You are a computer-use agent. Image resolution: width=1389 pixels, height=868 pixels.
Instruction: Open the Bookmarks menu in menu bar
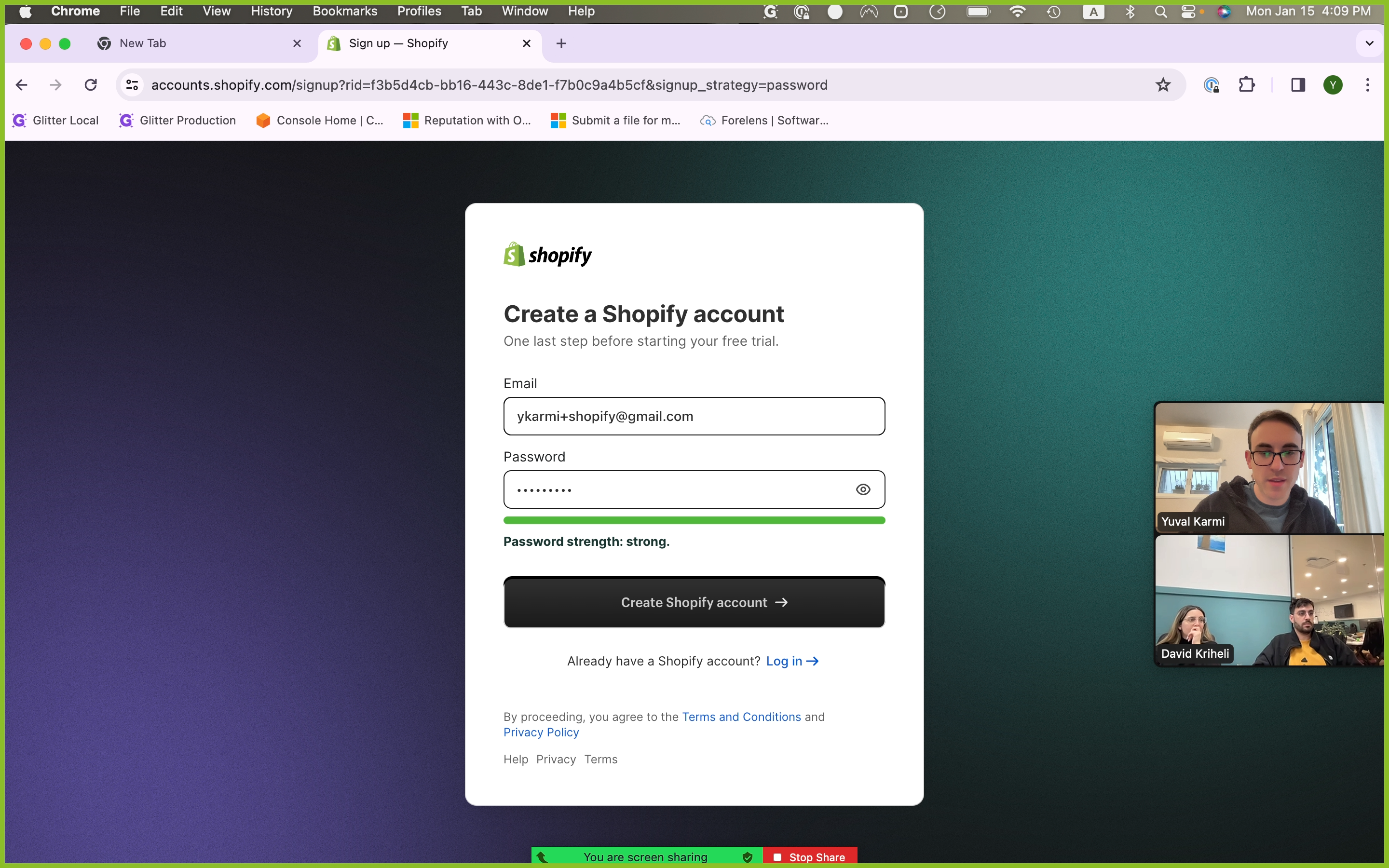click(x=344, y=12)
